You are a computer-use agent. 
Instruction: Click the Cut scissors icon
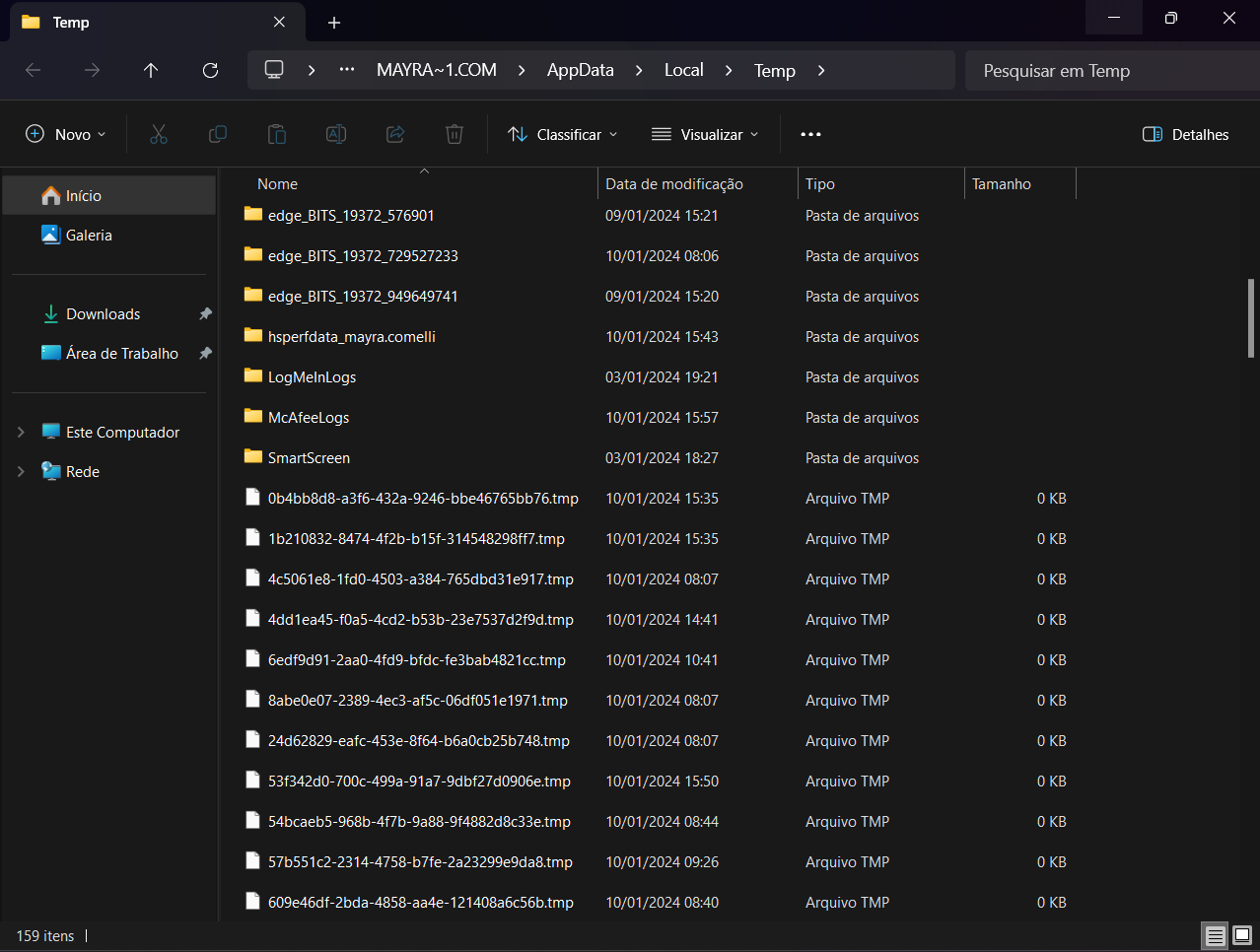[159, 134]
